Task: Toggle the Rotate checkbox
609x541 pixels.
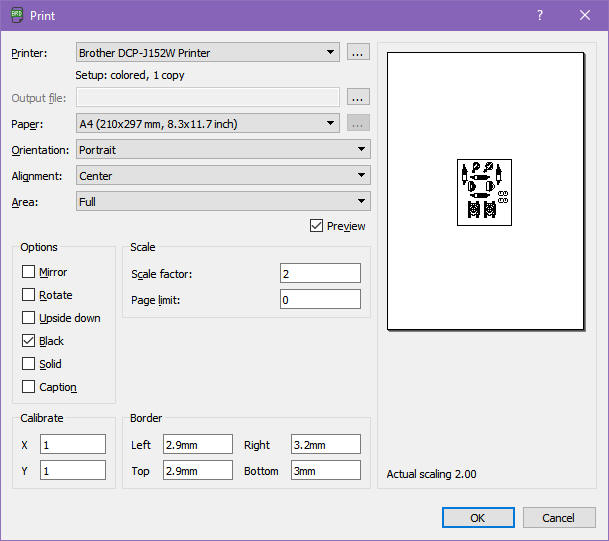Action: (x=28, y=295)
